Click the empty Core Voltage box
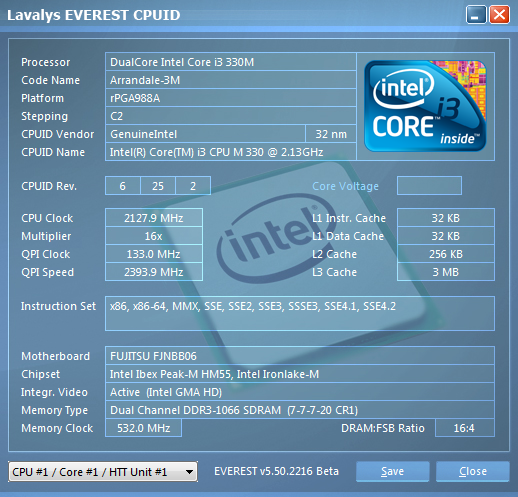 pos(429,186)
